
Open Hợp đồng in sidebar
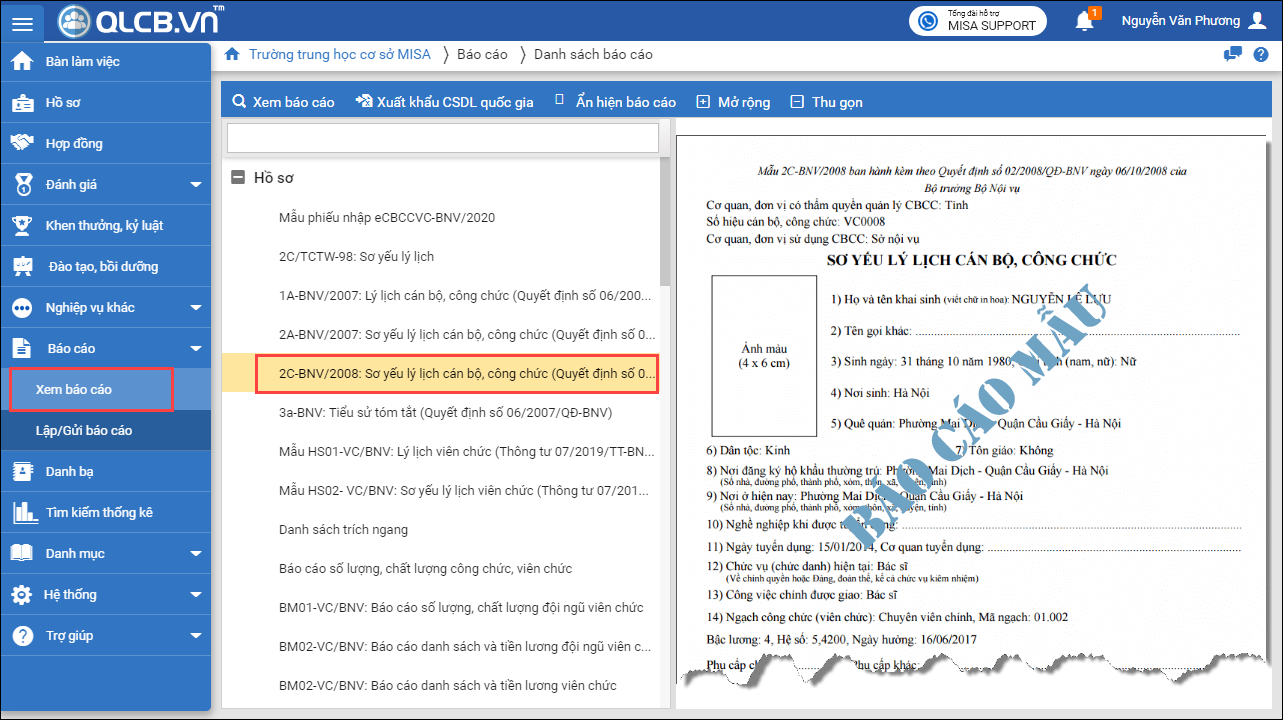point(74,144)
